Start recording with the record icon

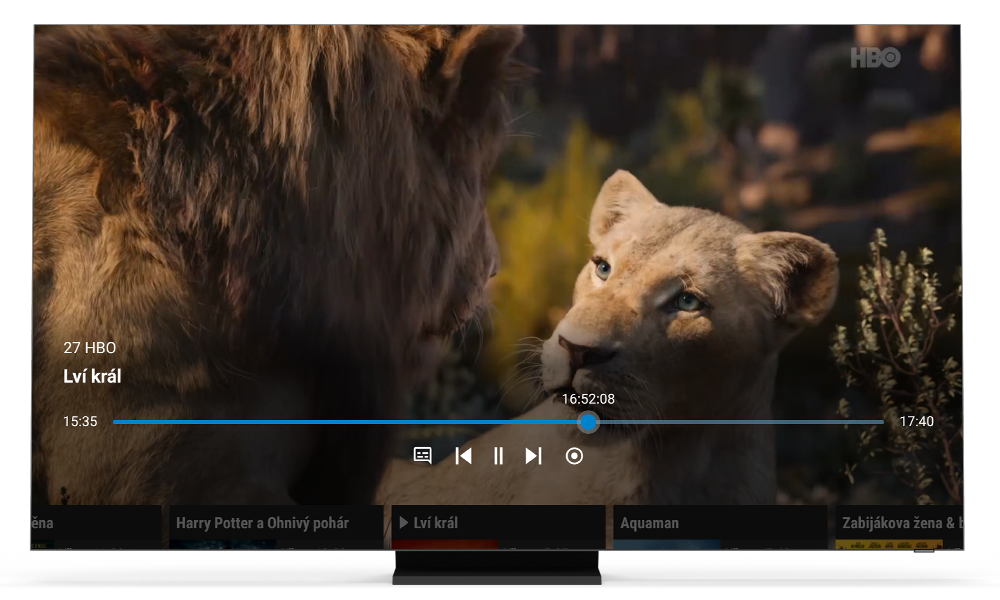[574, 456]
